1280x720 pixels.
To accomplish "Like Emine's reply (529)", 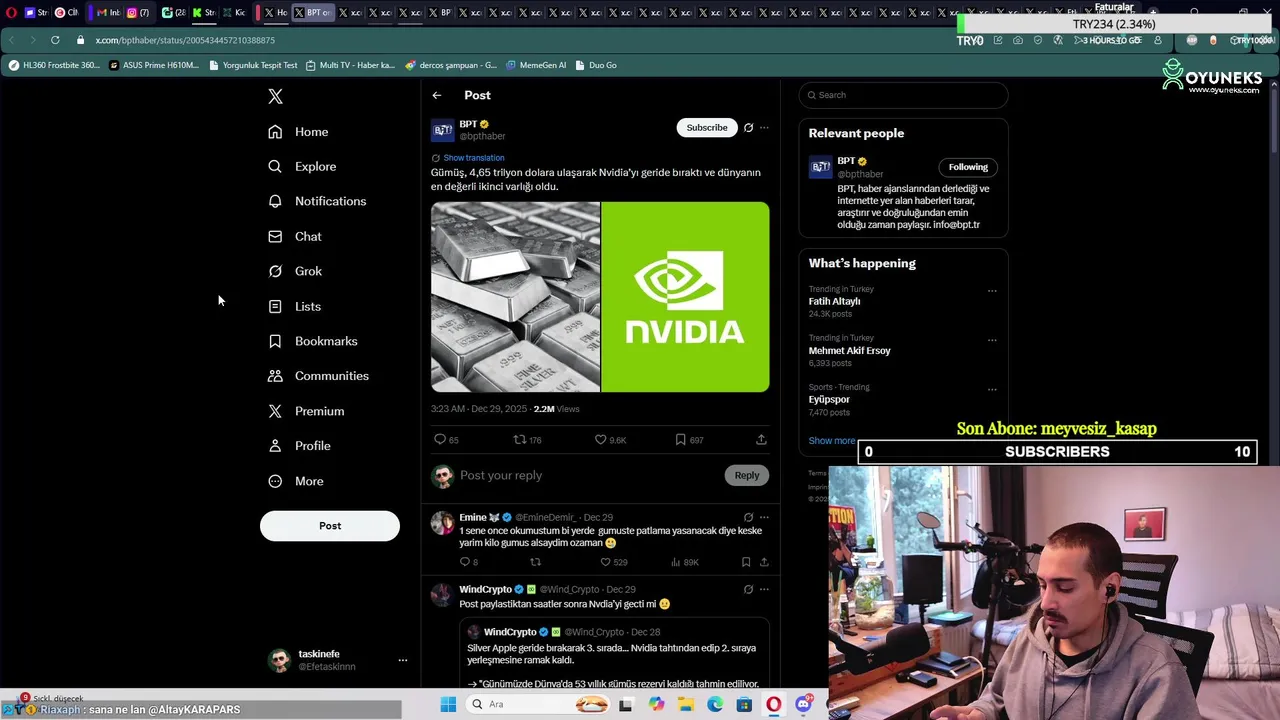I will coord(613,563).
